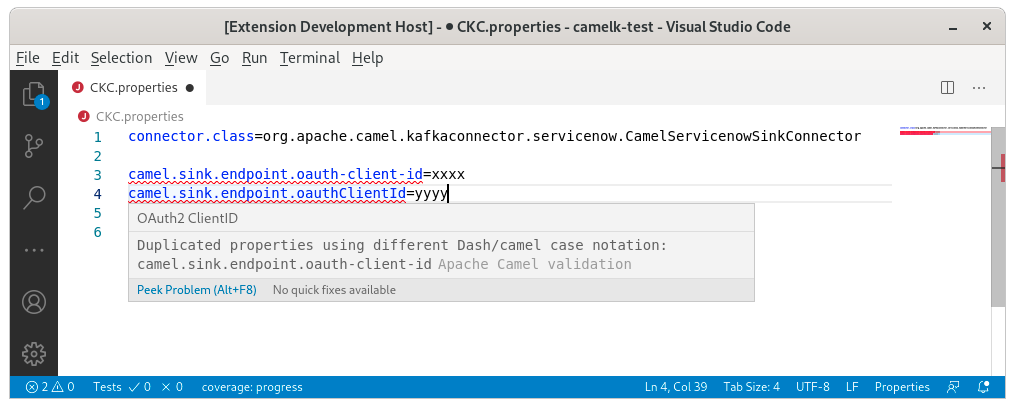Open the Explorer view in activity bar

35,95
